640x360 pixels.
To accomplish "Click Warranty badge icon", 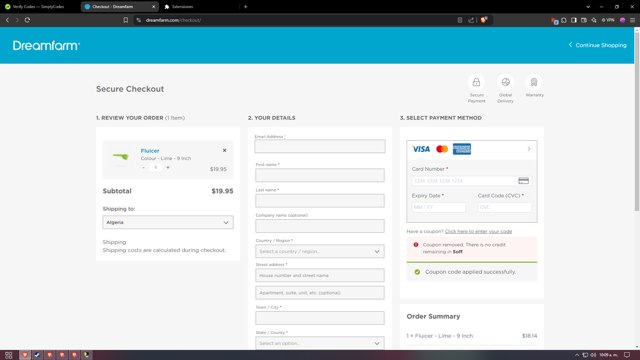I will tap(534, 82).
